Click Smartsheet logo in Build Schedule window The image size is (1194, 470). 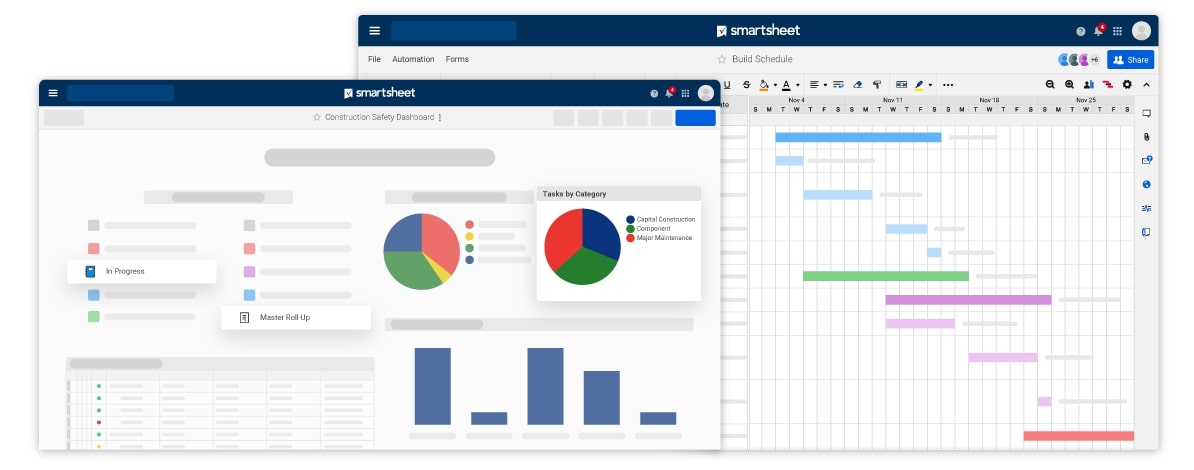coord(758,30)
